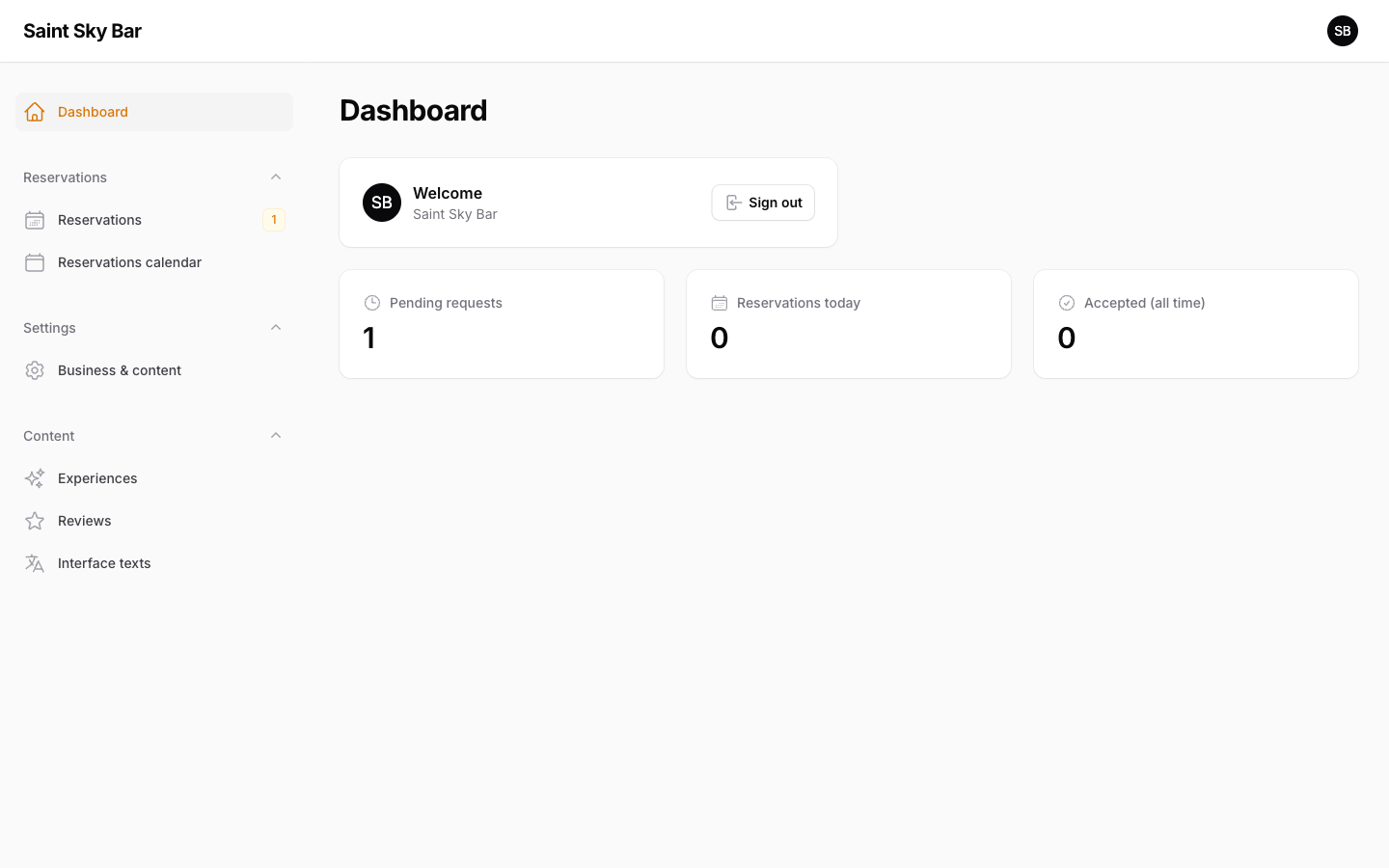This screenshot has height=868, width=1389.
Task: Click the Reviews star icon
Action: point(35,521)
